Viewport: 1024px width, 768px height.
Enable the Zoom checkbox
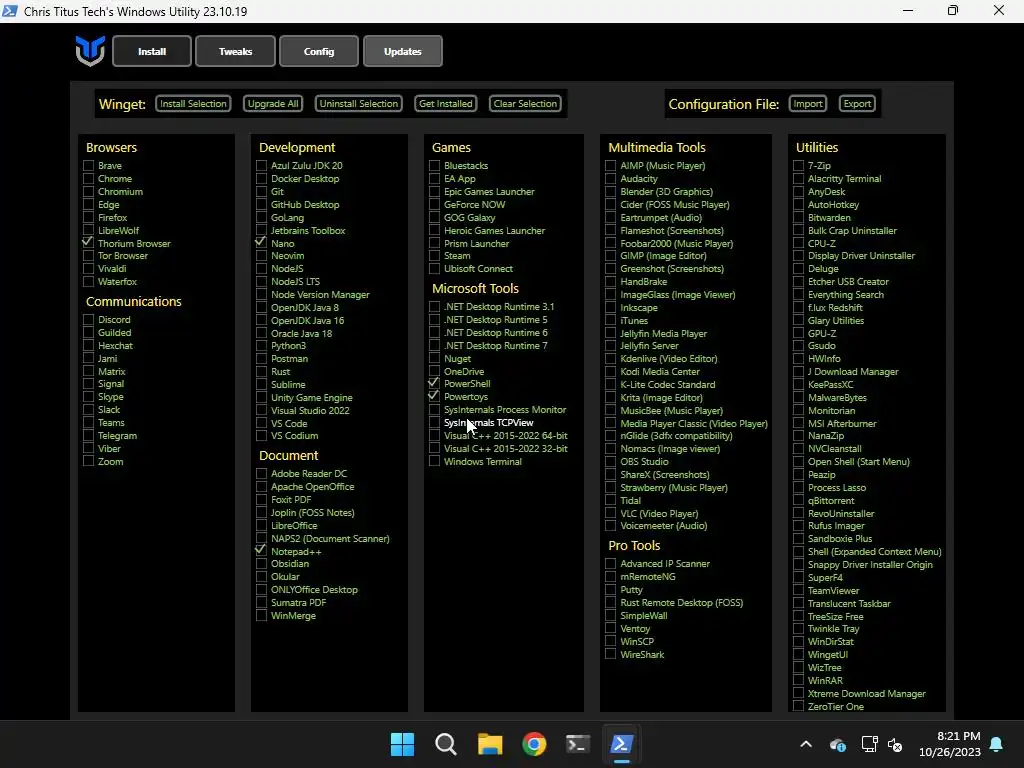tap(88, 461)
